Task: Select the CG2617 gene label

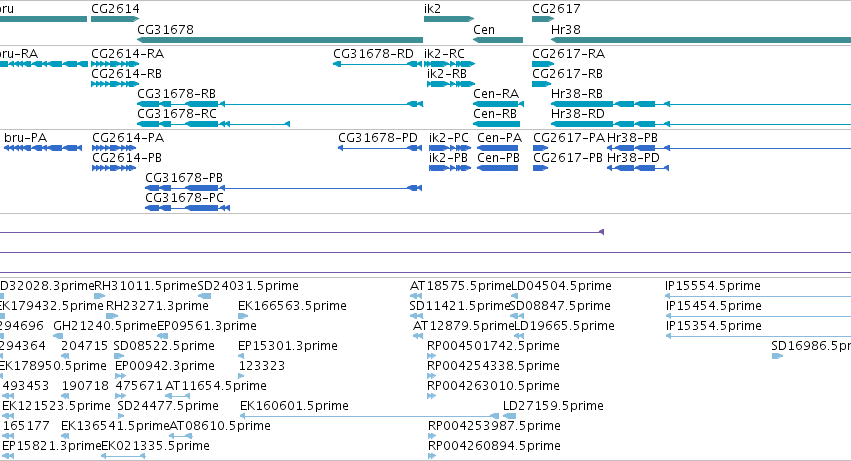Action: [x=556, y=9]
